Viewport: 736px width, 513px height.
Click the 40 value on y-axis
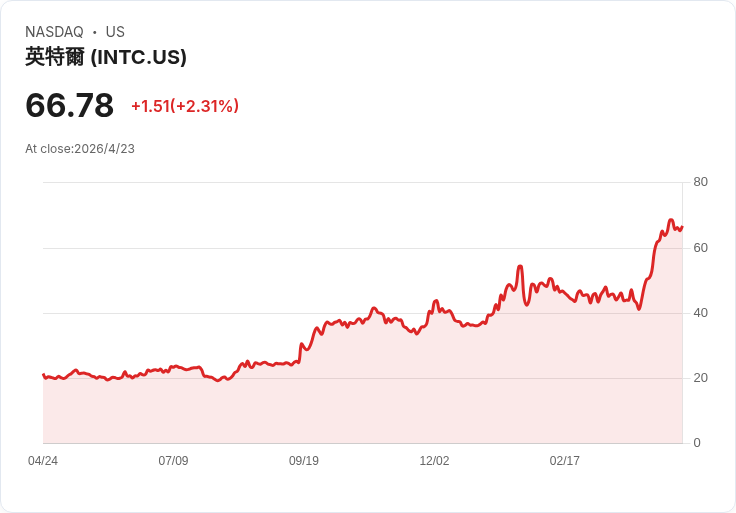pos(700,313)
